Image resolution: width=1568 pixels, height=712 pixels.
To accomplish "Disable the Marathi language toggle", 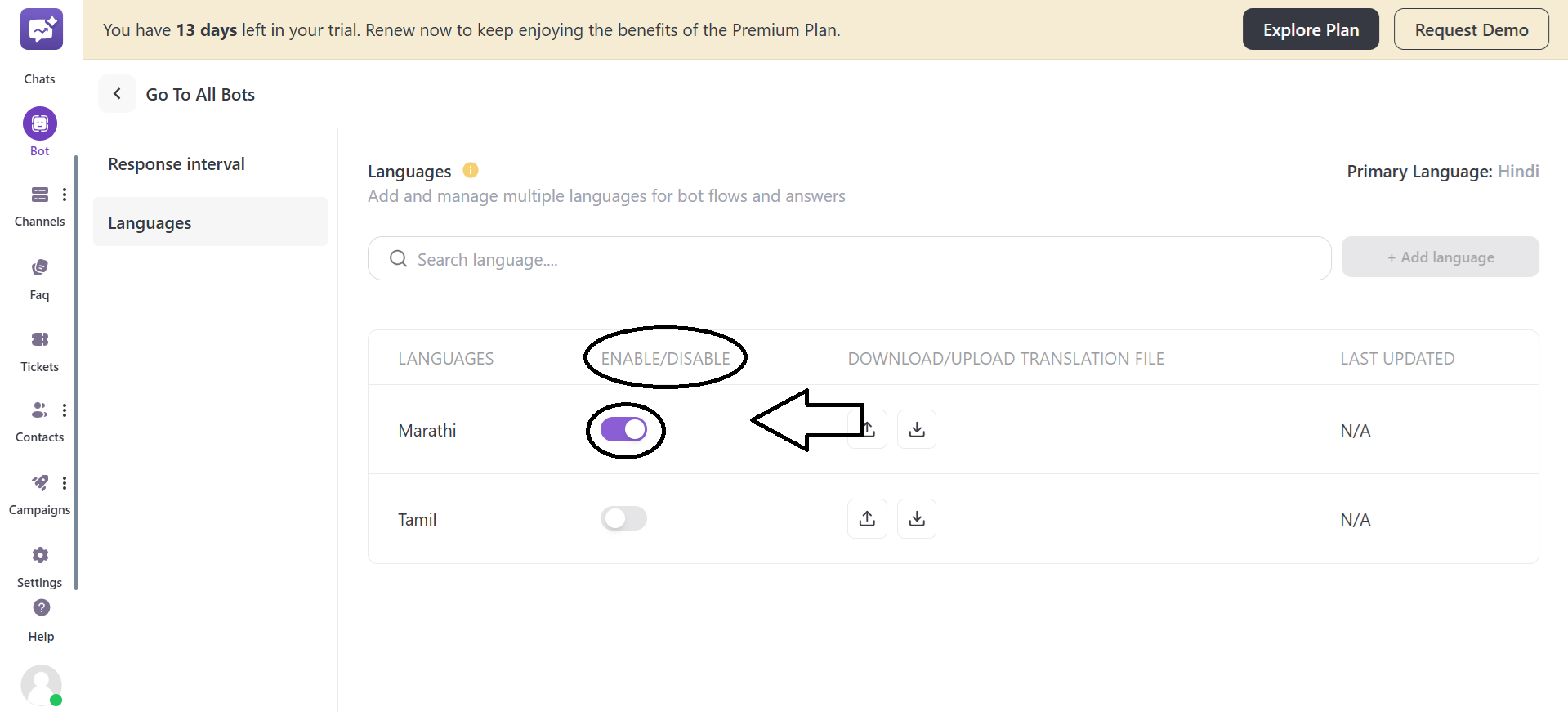I will click(625, 428).
